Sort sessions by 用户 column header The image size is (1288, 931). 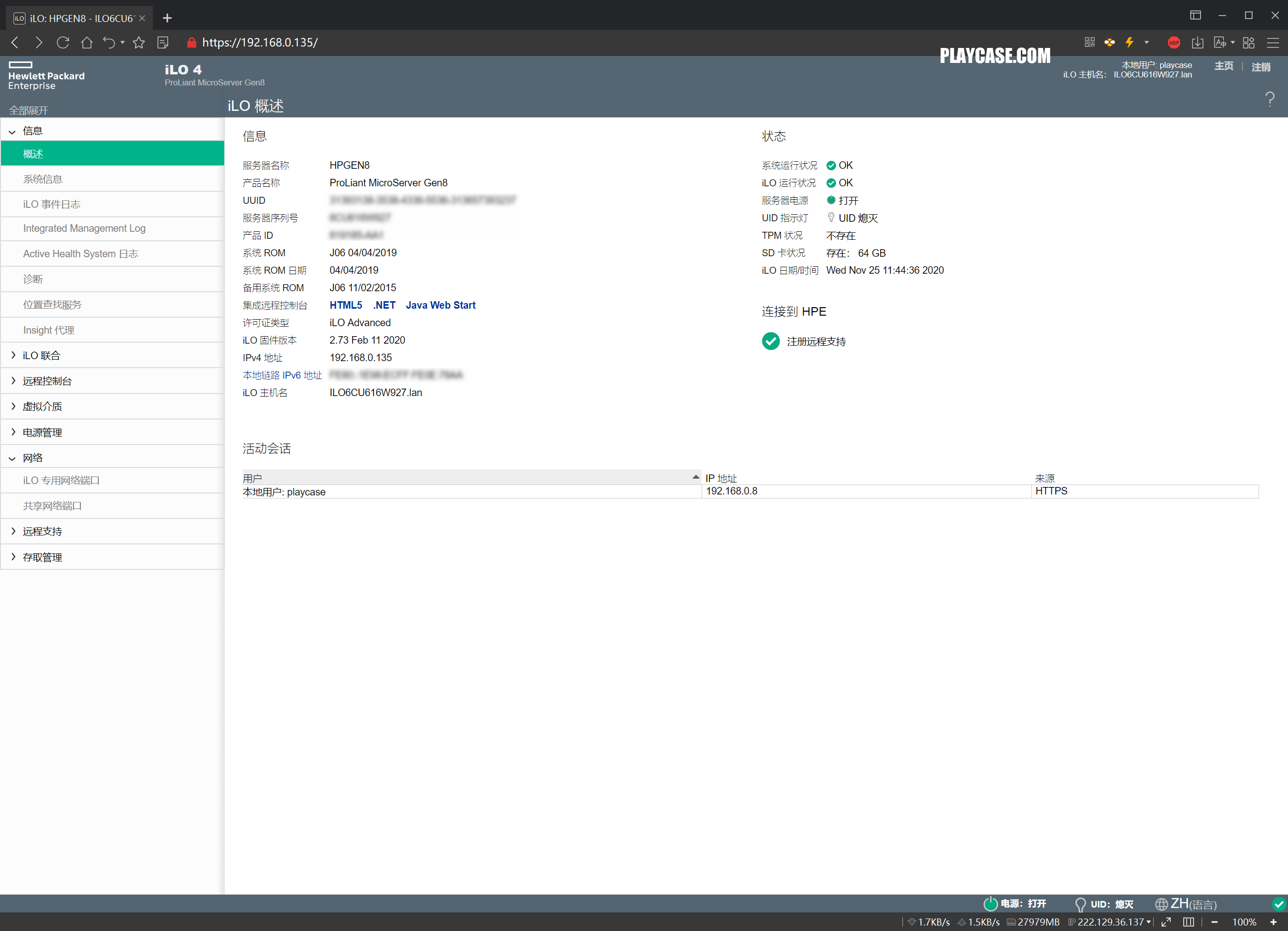click(471, 477)
